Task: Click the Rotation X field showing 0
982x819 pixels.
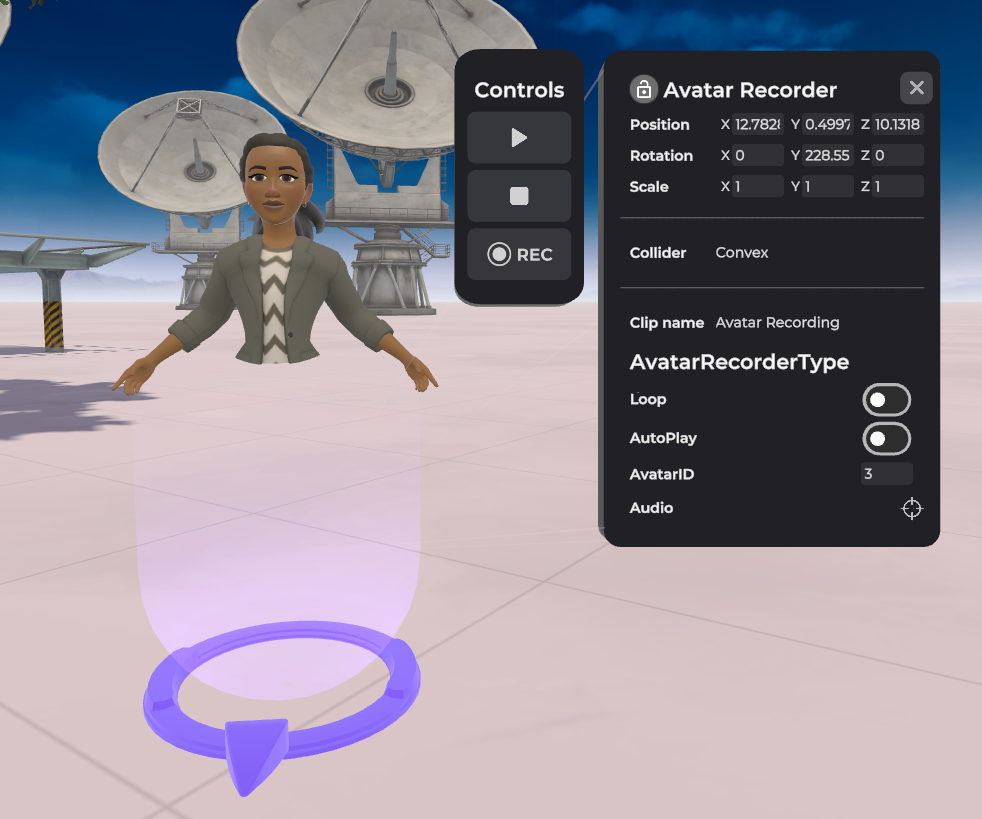Action: (756, 155)
